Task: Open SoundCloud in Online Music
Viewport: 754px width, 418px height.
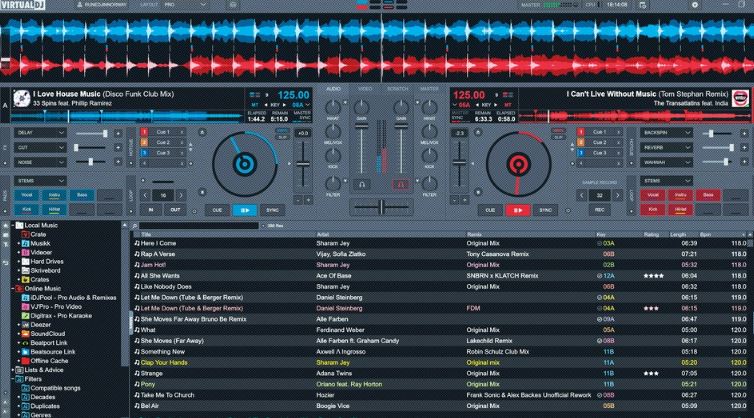Action: click(x=48, y=333)
